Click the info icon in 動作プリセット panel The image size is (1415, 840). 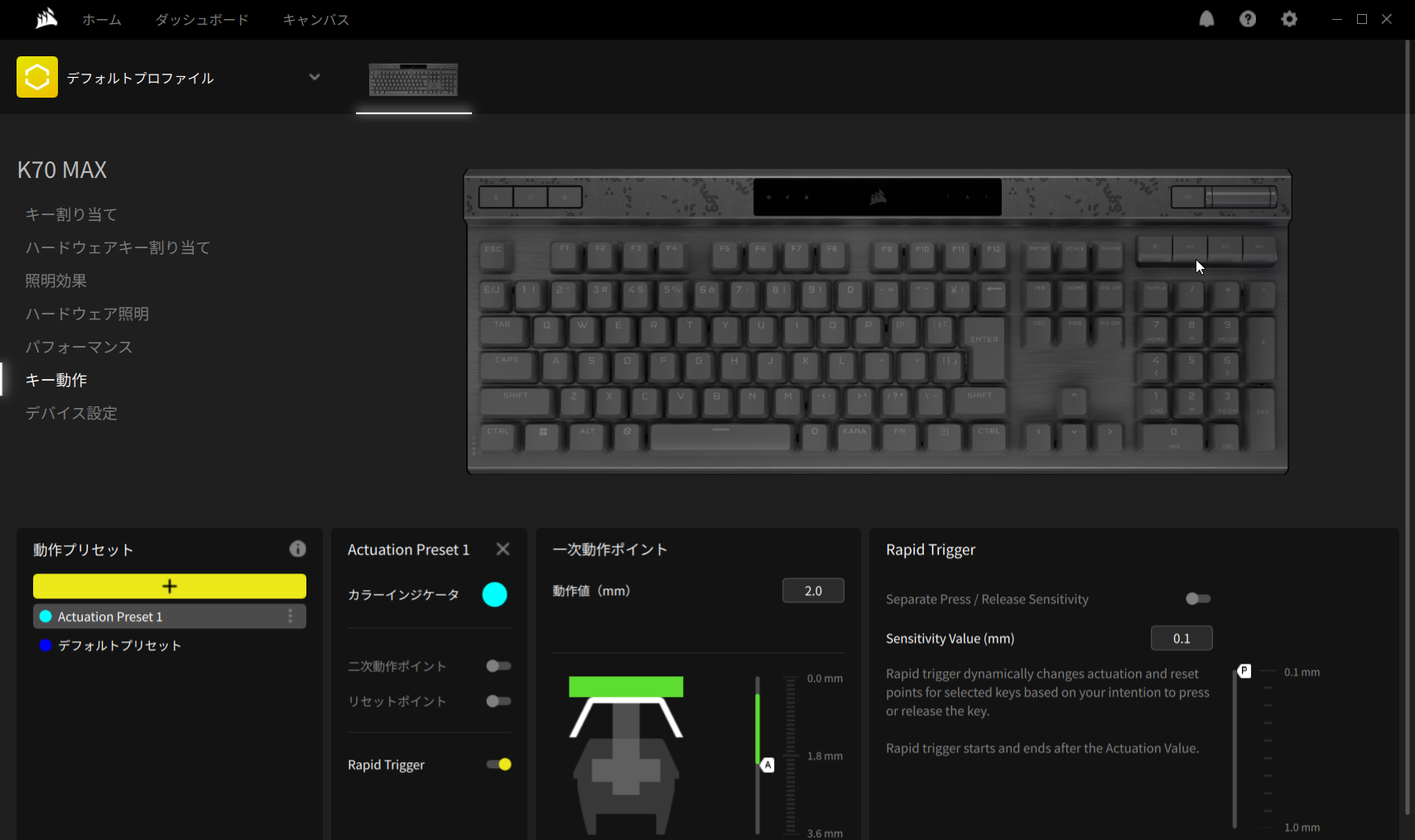[x=297, y=549]
